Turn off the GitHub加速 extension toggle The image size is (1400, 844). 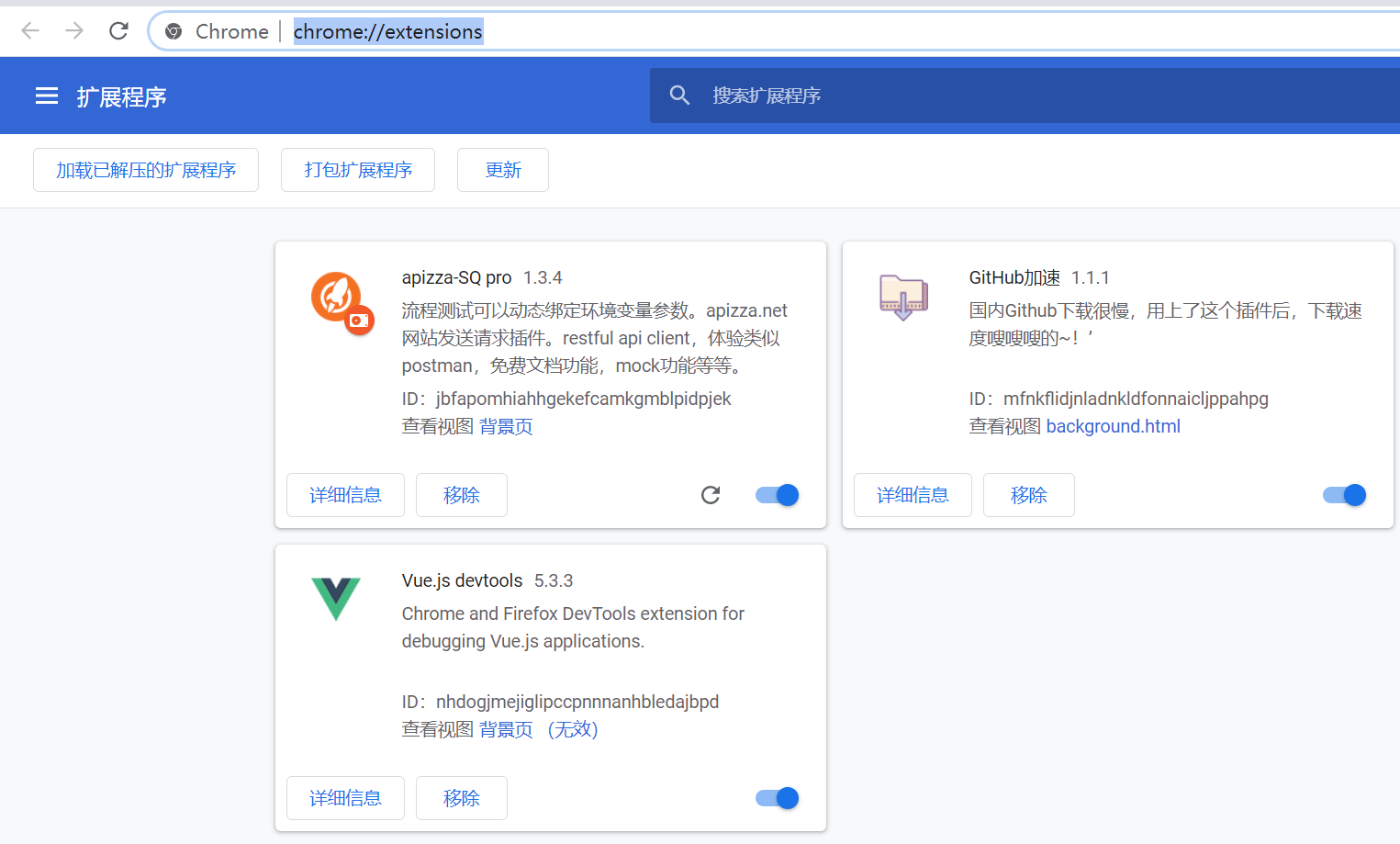pos(1345,495)
